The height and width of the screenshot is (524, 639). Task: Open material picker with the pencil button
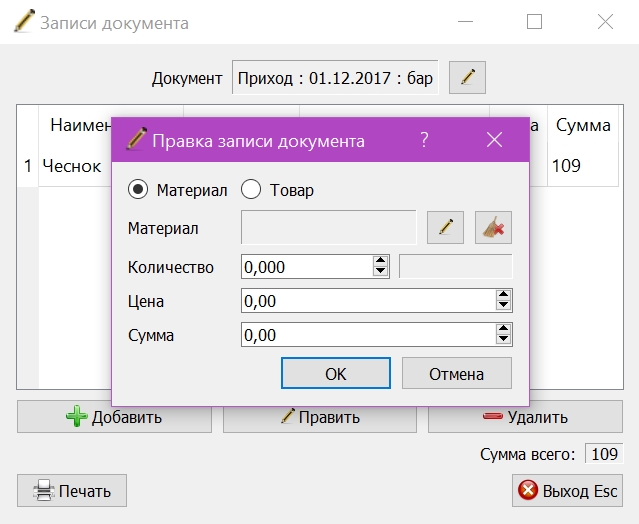(445, 227)
